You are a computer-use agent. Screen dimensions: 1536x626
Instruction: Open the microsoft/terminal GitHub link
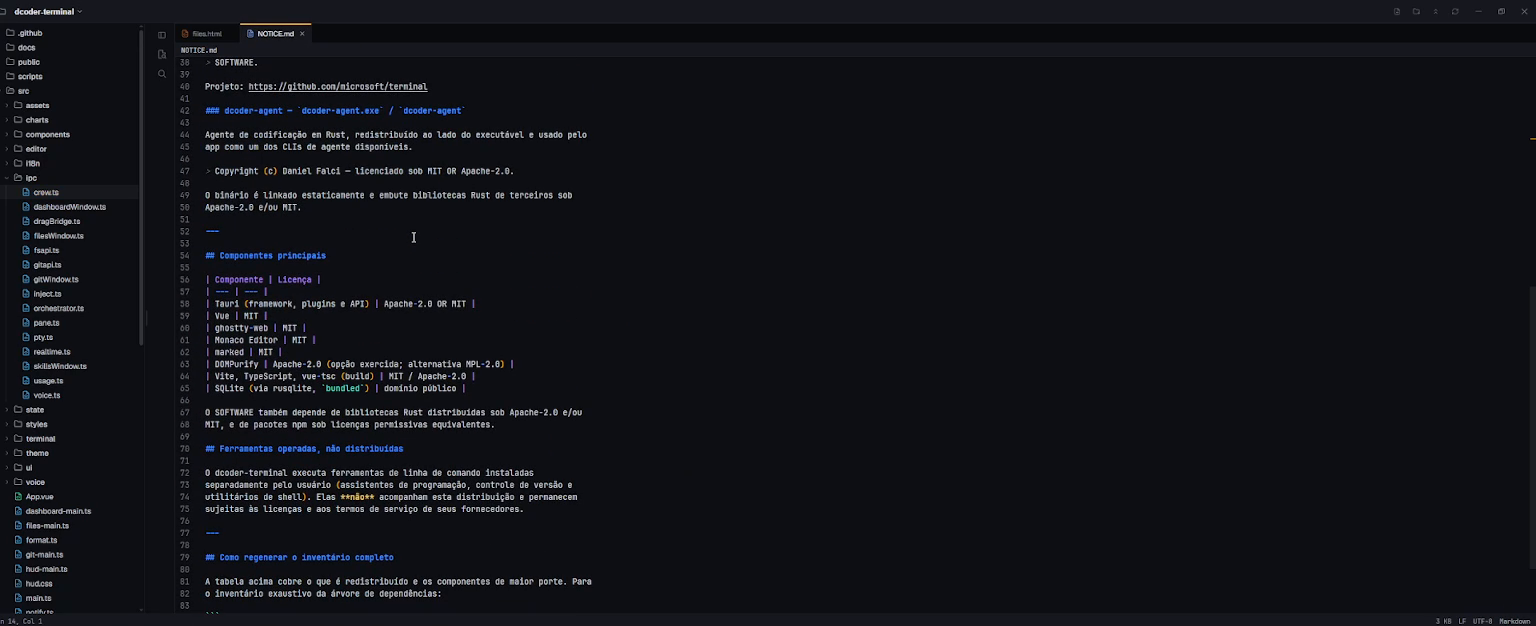point(338,87)
